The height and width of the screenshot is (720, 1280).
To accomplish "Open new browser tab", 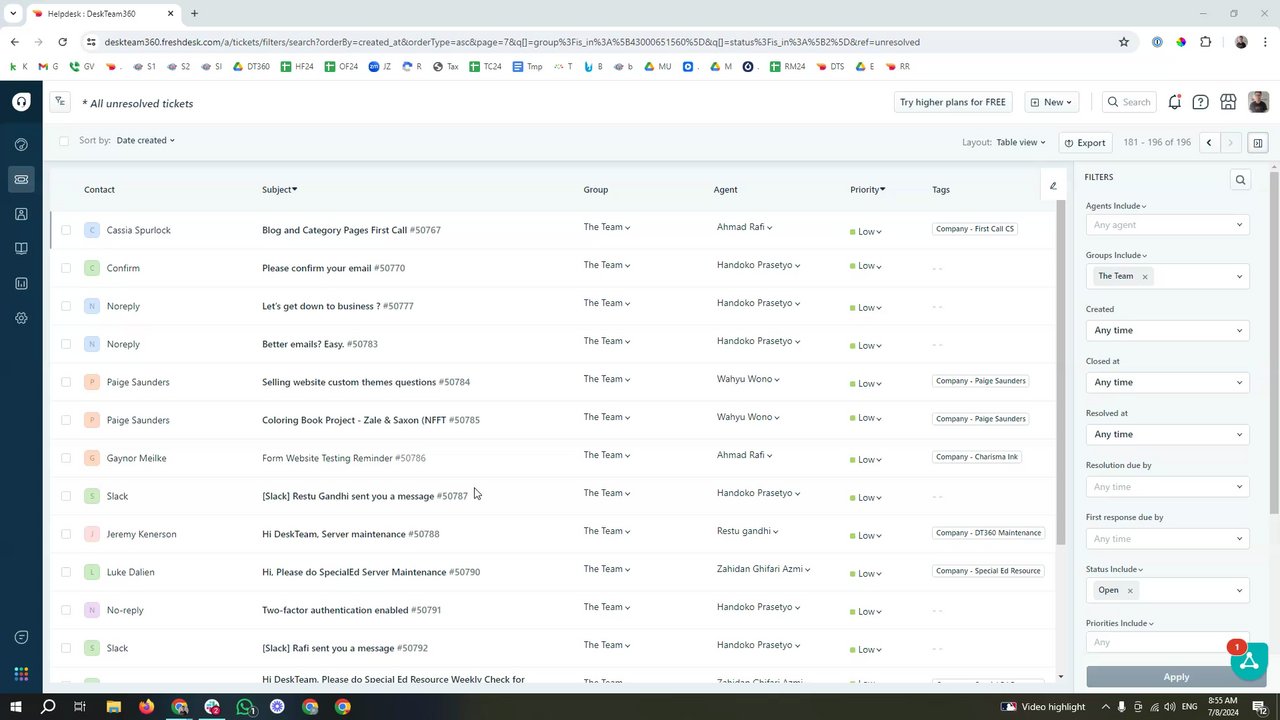I will coord(194,13).
